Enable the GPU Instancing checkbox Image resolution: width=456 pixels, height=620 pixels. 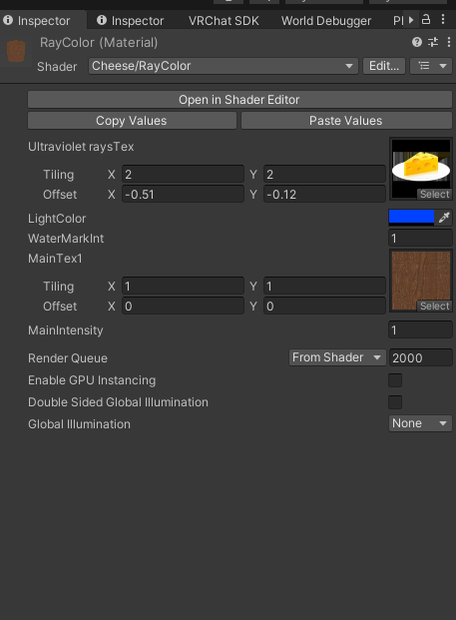(395, 380)
